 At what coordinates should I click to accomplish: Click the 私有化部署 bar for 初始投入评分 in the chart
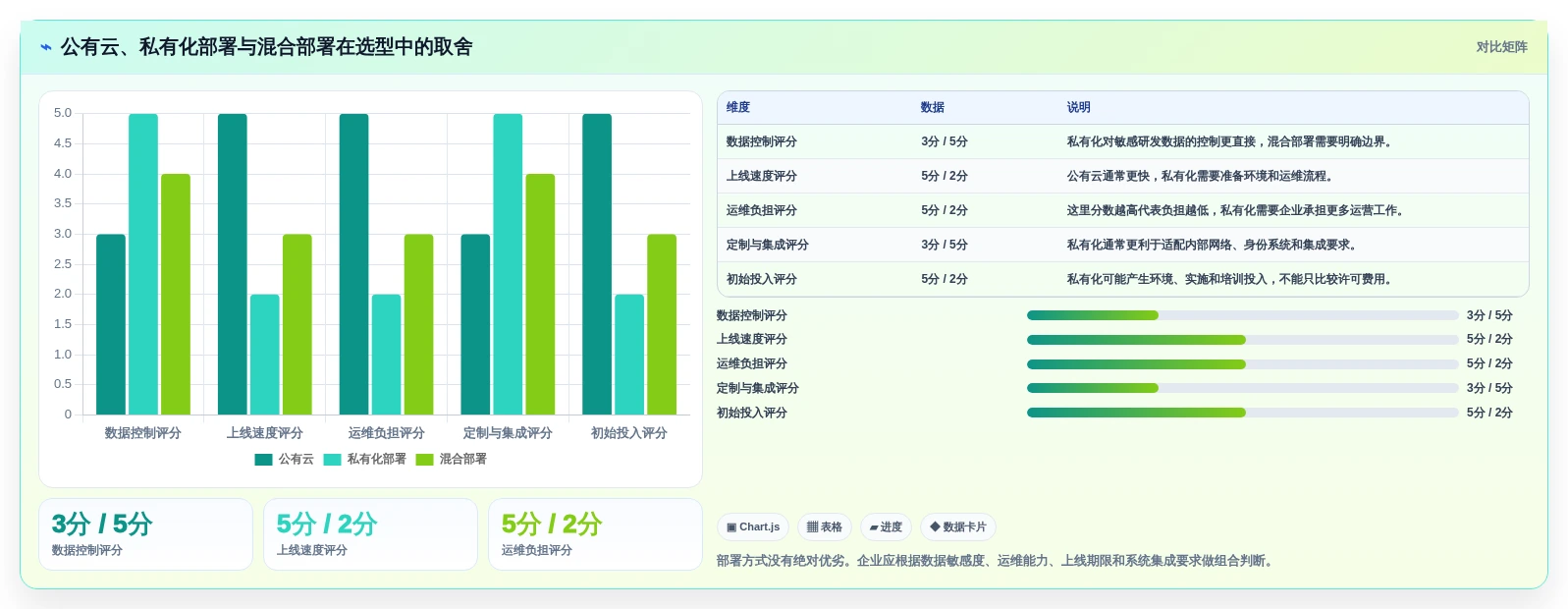629,355
